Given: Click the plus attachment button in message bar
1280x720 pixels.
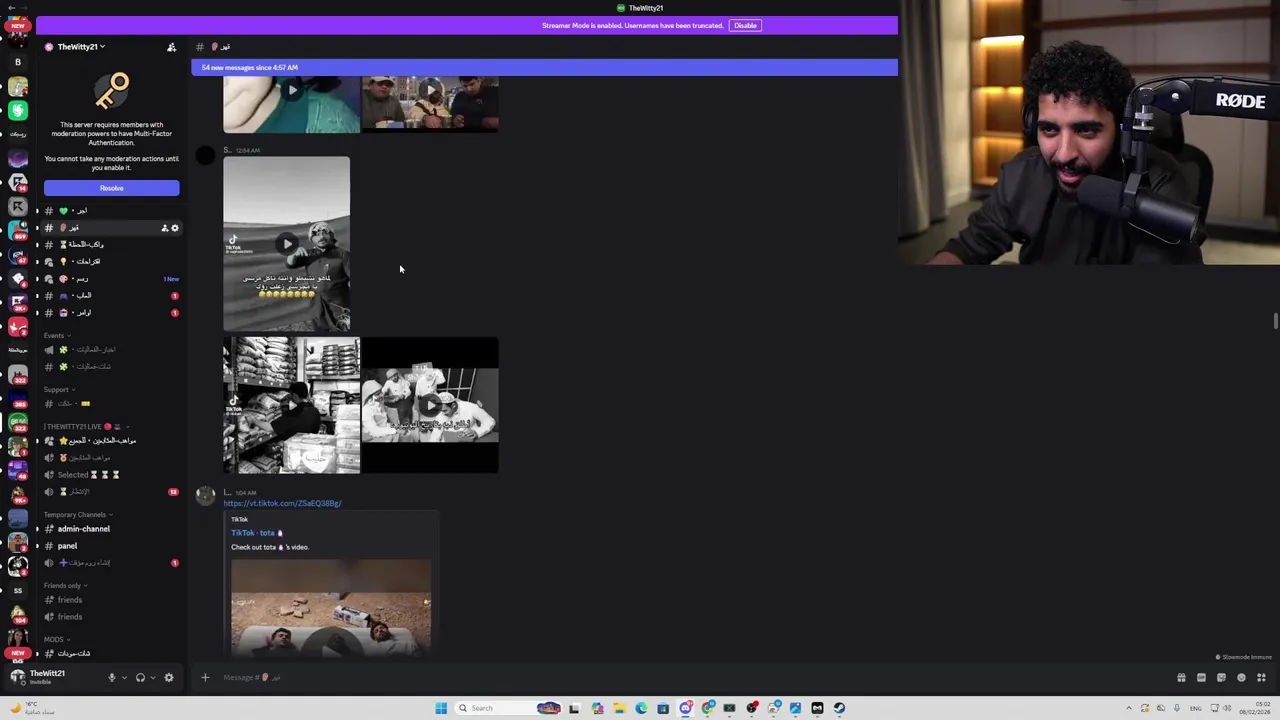Looking at the screenshot, I should point(205,677).
